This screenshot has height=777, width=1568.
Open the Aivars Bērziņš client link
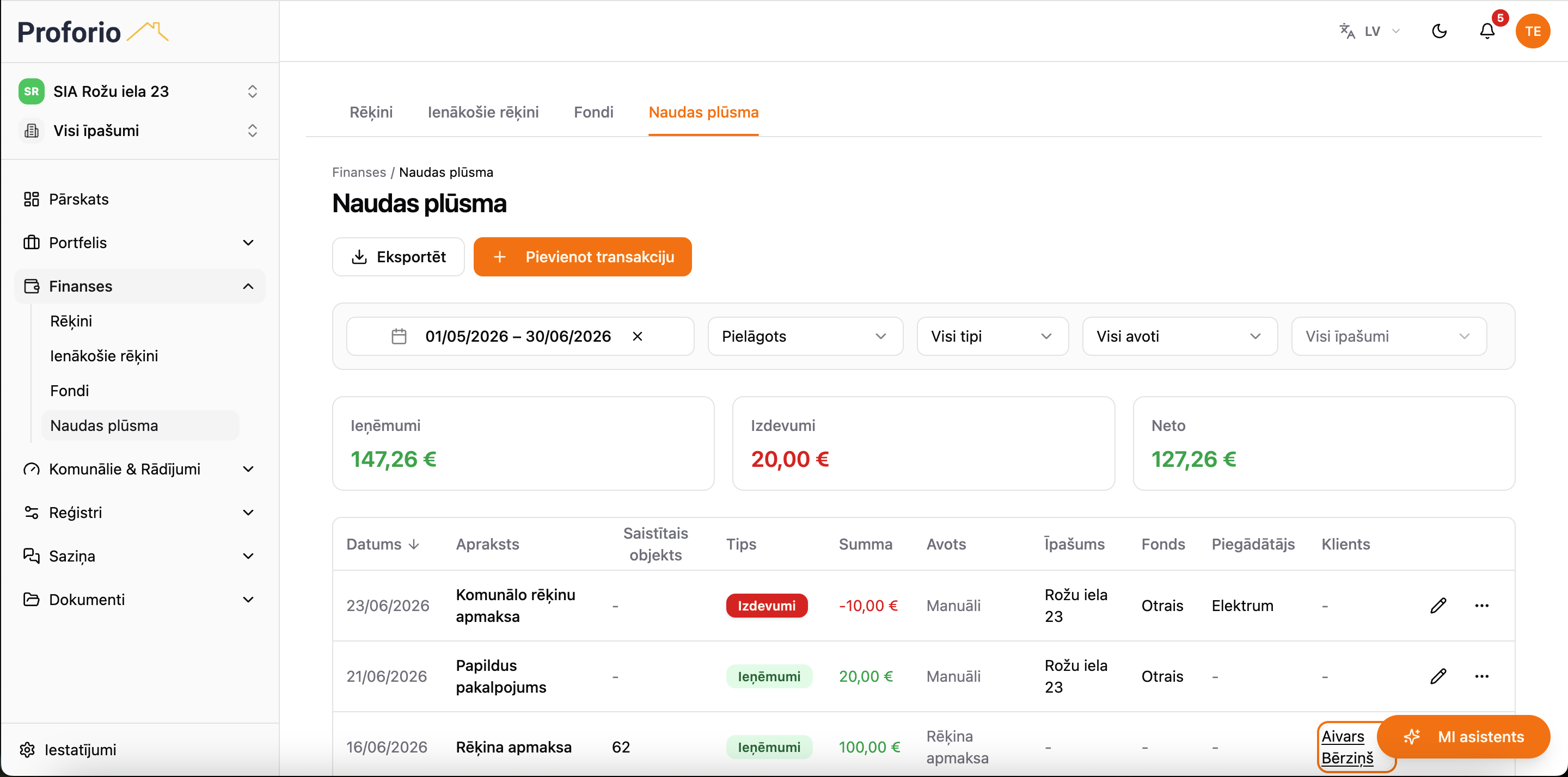1347,747
